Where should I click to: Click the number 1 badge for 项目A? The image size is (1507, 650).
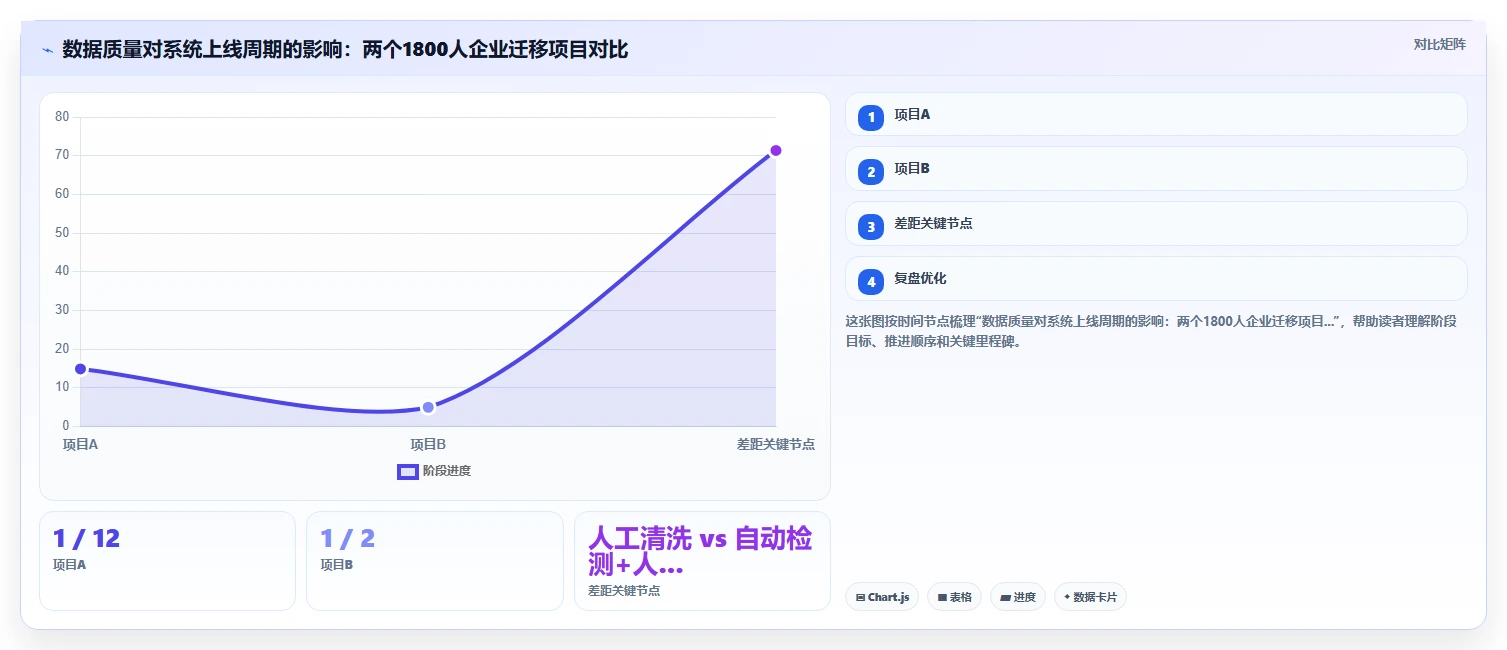871,117
